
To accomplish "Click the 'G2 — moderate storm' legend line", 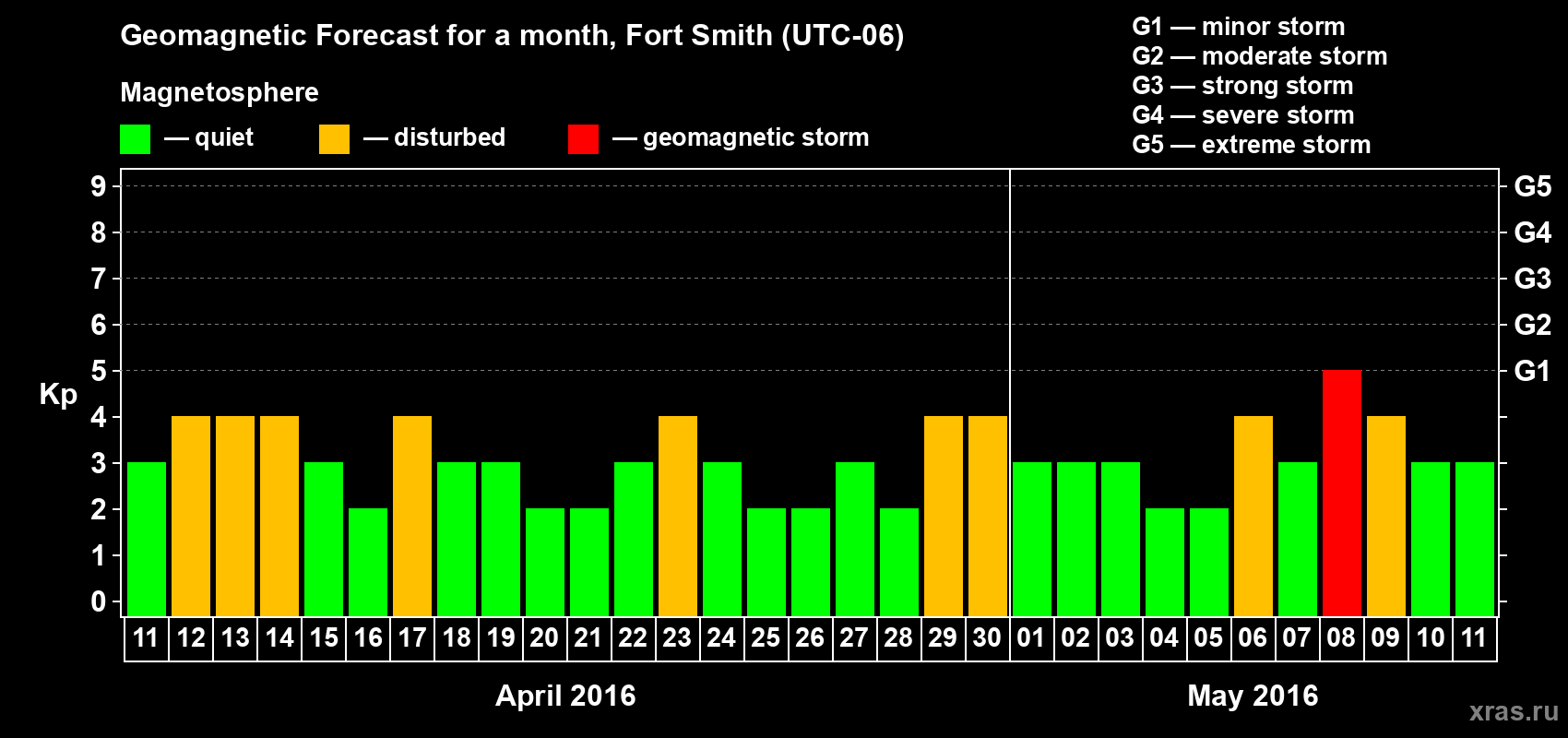I will pos(1260,56).
